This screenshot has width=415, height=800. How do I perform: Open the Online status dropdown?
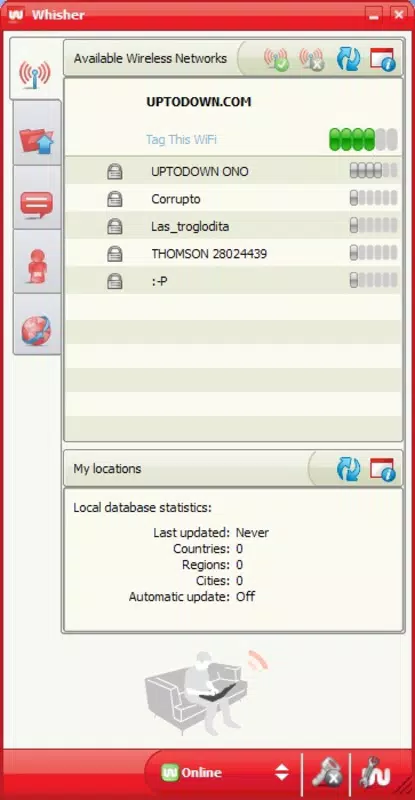pos(224,772)
